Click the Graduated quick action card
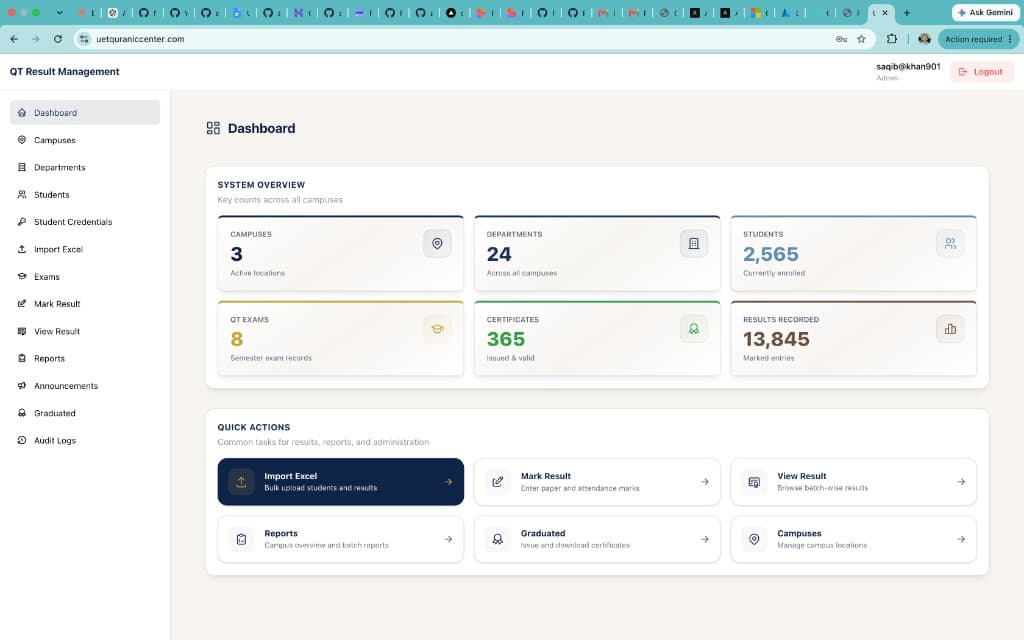1024x640 pixels. click(x=597, y=539)
